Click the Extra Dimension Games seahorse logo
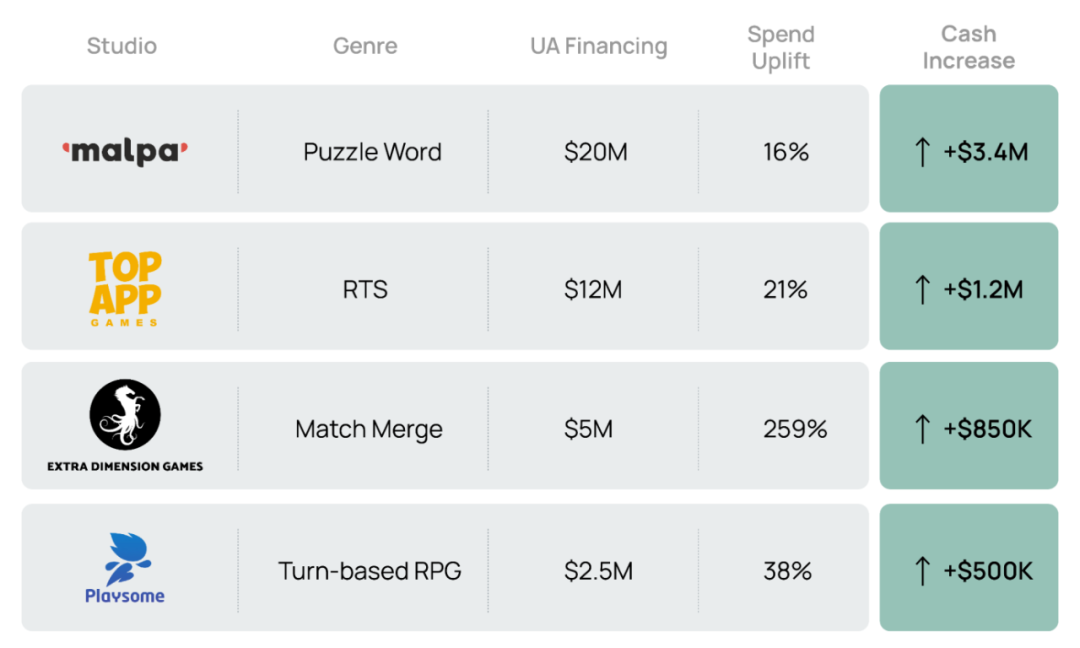The height and width of the screenshot is (648, 1080). [125, 415]
